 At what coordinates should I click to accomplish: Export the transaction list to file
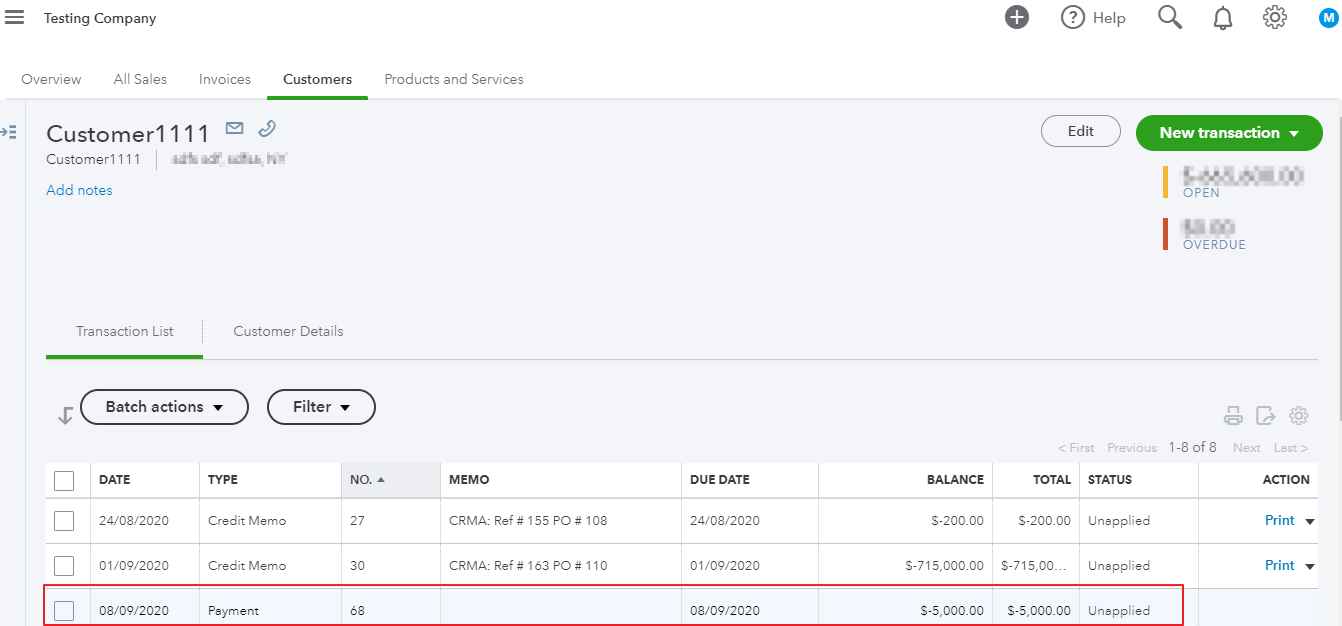pos(1266,416)
